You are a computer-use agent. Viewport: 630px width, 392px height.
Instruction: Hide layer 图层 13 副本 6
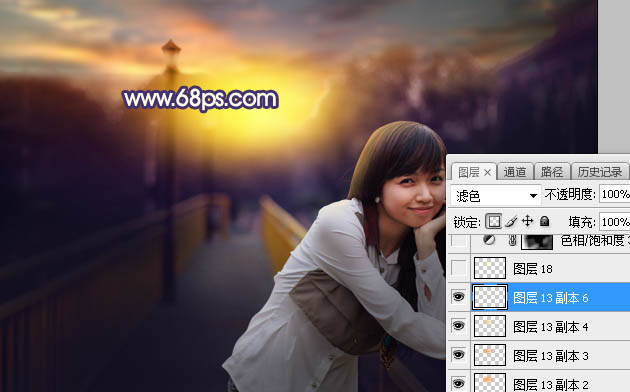(x=458, y=297)
